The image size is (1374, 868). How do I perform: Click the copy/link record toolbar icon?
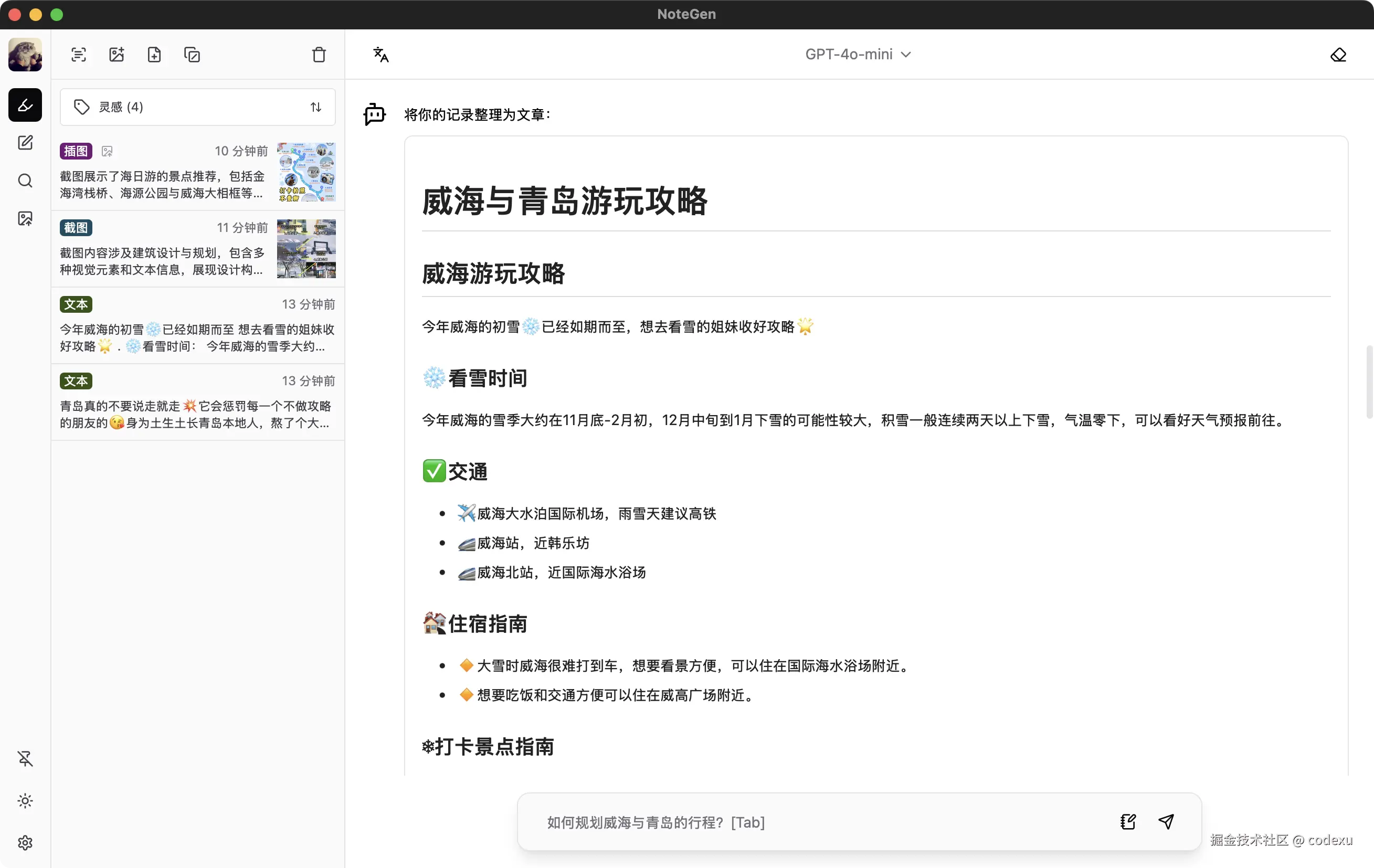[x=192, y=55]
